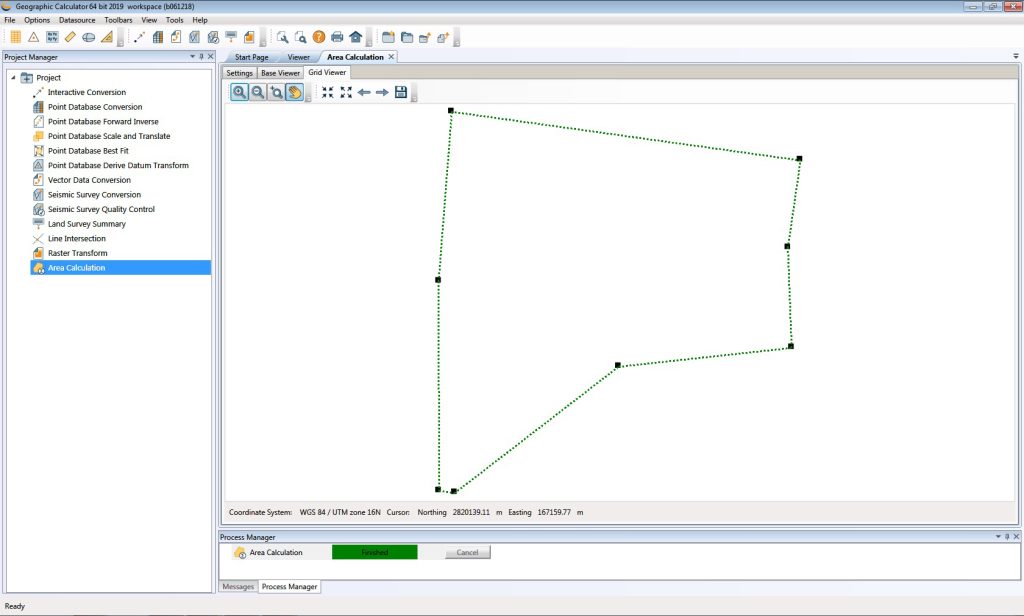Screen dimensions: 1024x616
Task: Click the Save disk icon in viewer toolbar
Action: pos(401,92)
